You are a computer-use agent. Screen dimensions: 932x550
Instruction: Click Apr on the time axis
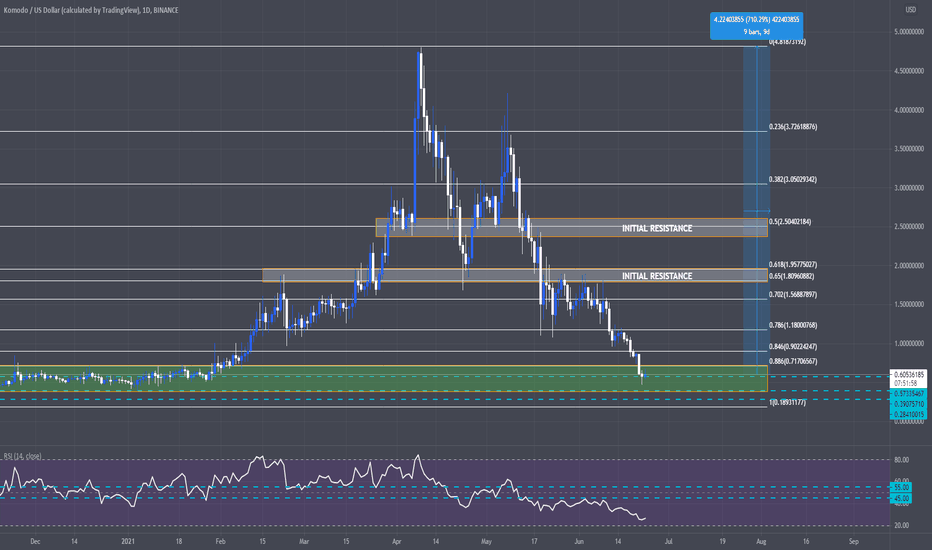397,541
